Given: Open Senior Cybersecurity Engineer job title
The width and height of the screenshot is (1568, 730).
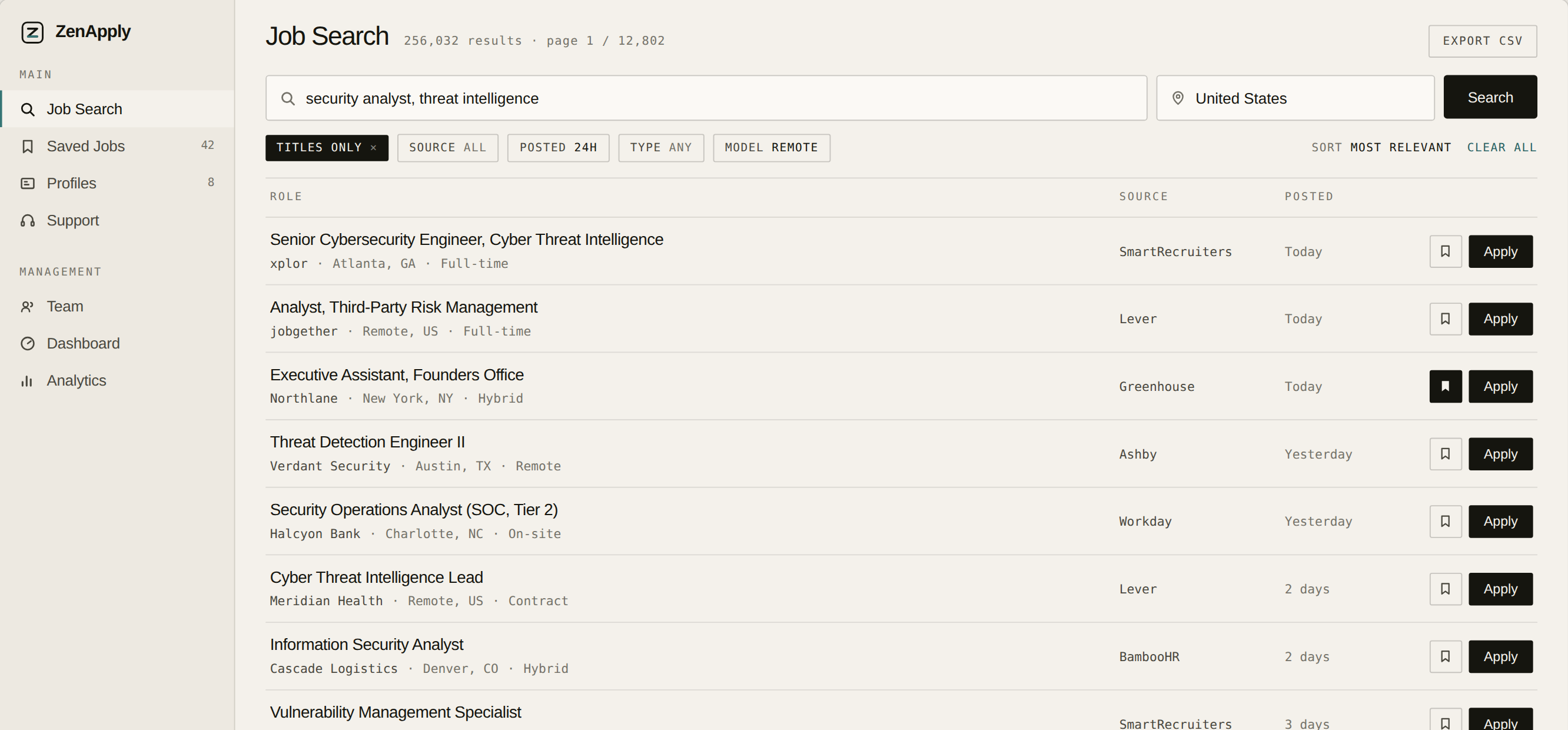Looking at the screenshot, I should (x=466, y=240).
